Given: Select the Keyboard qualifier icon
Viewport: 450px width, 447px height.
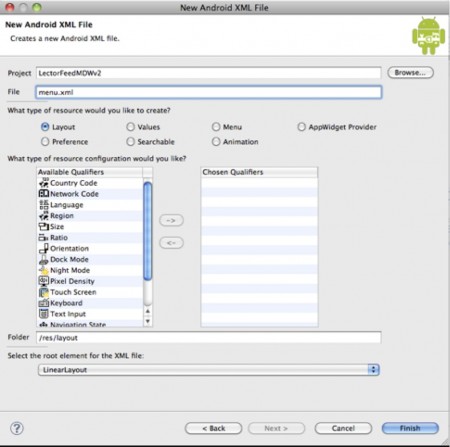Looking at the screenshot, I should point(44,303).
